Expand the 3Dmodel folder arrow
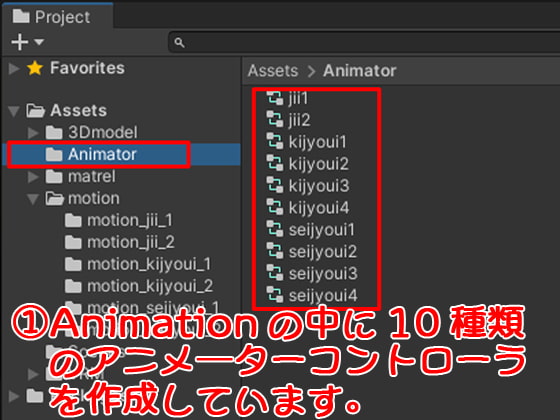The height and width of the screenshot is (420, 560). point(33,133)
